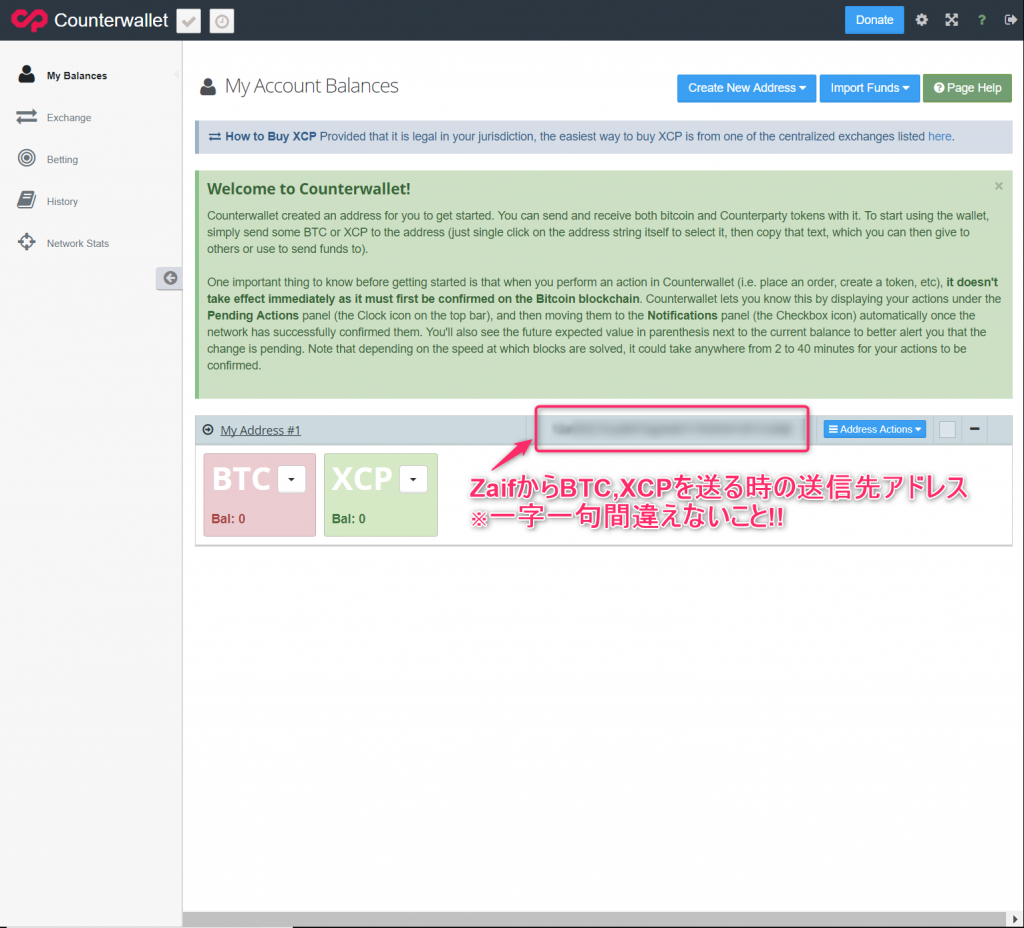This screenshot has width=1024, height=928.
Task: Click the horizontal scrollbar at page bottom
Action: tap(600, 920)
